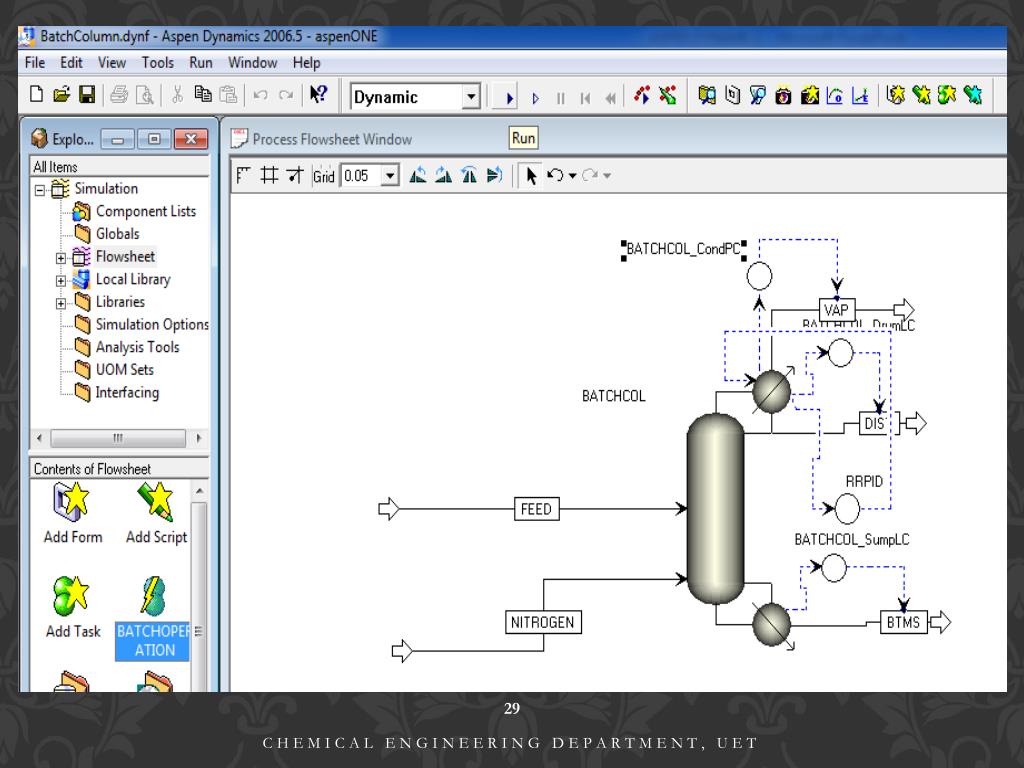Open the Help menu
Screen dimensions: 1024x768
coord(306,63)
